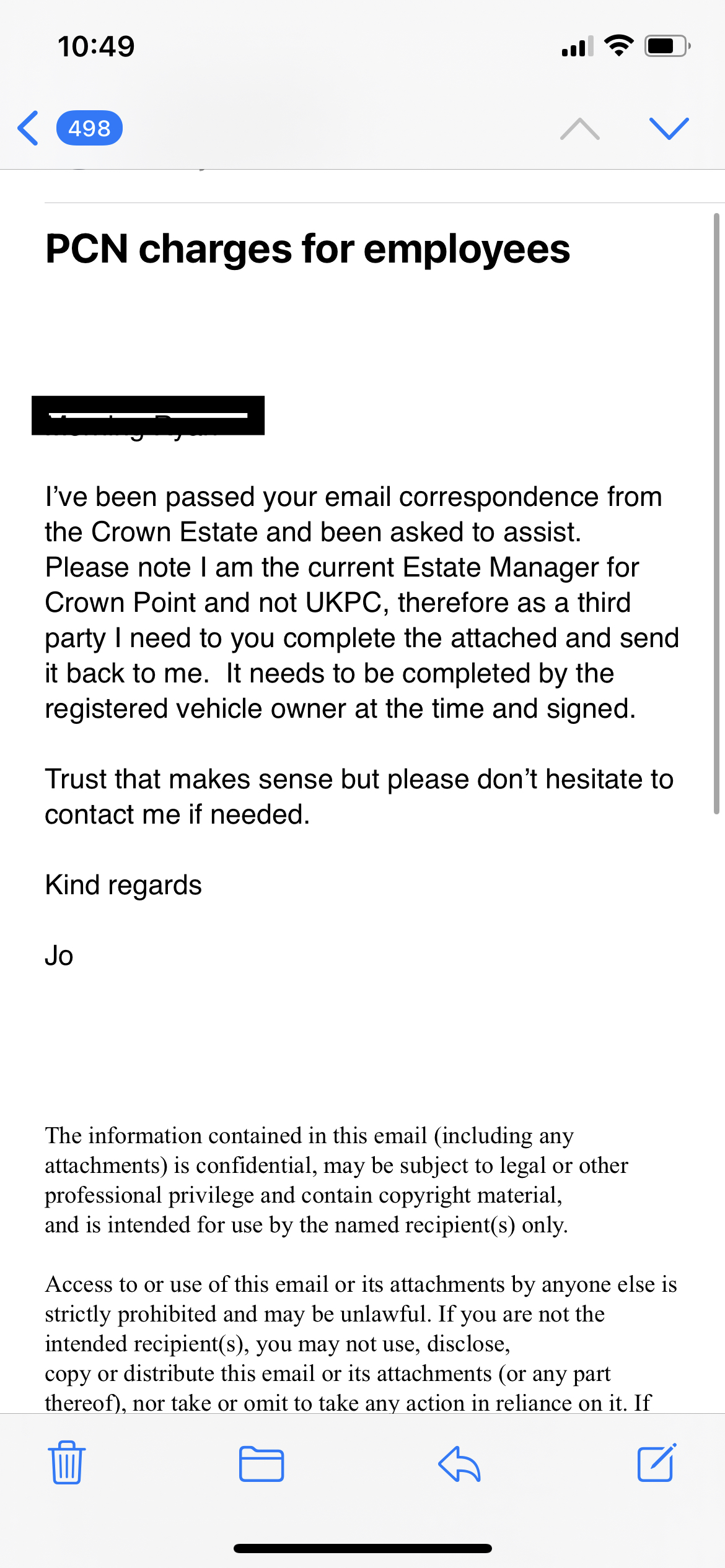Tap the blacked-out redacted greeting line
725x1568 pixels.
[148, 416]
